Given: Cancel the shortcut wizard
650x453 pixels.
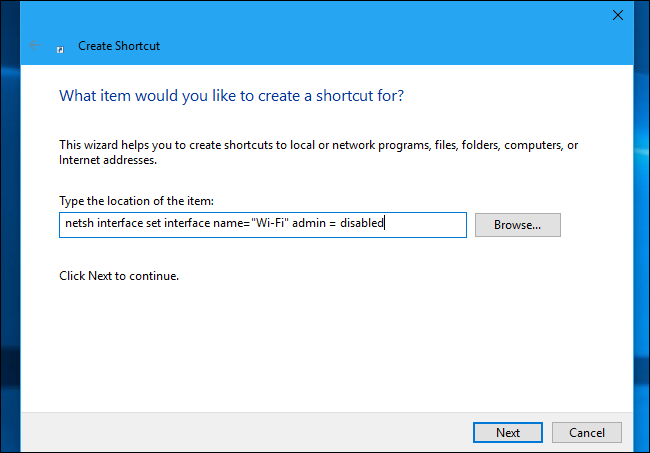Looking at the screenshot, I should [587, 432].
